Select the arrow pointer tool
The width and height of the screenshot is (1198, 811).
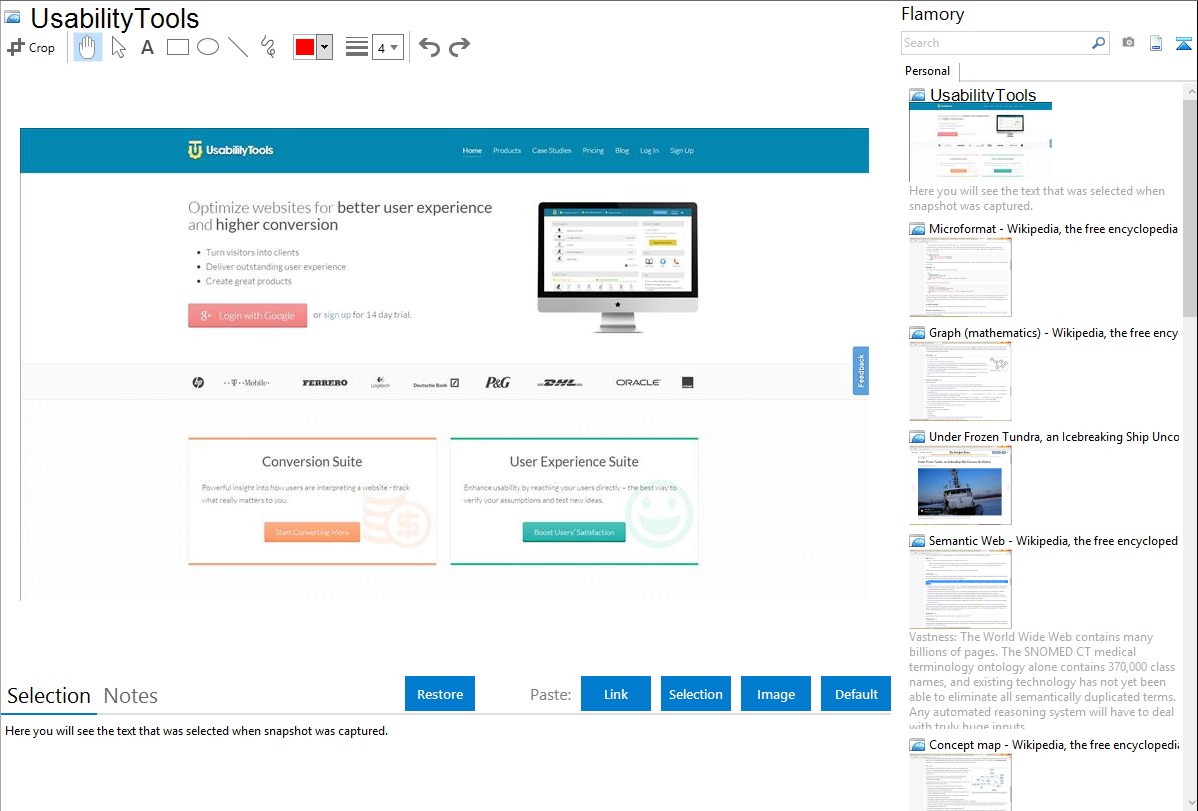[118, 47]
